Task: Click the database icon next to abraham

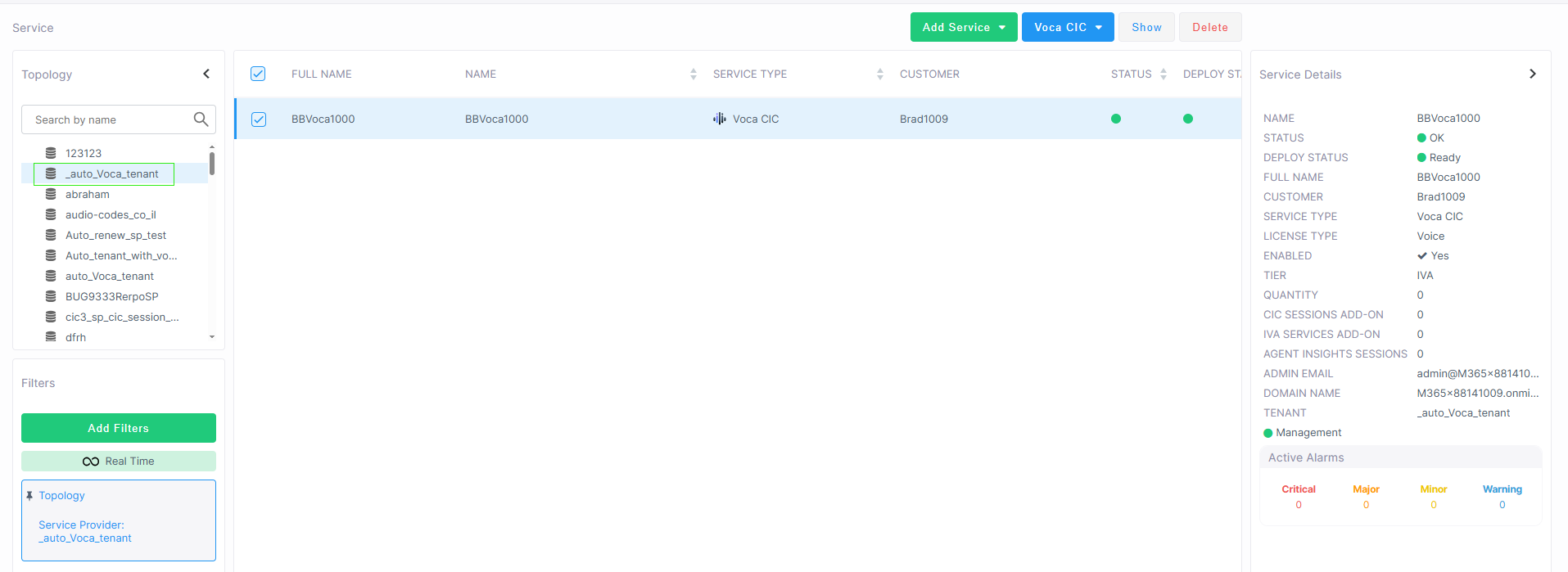Action: pos(51,194)
